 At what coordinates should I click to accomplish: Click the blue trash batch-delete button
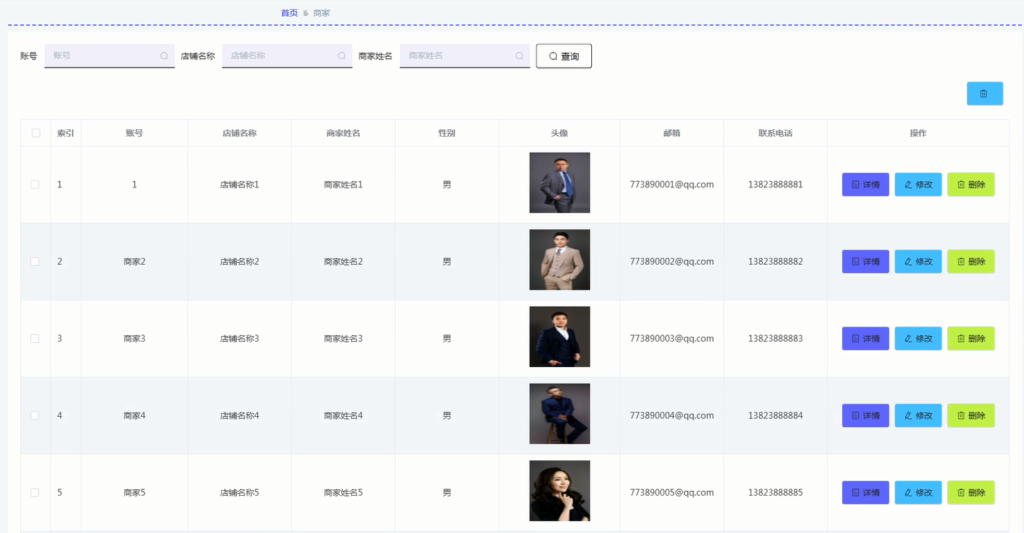tap(984, 93)
